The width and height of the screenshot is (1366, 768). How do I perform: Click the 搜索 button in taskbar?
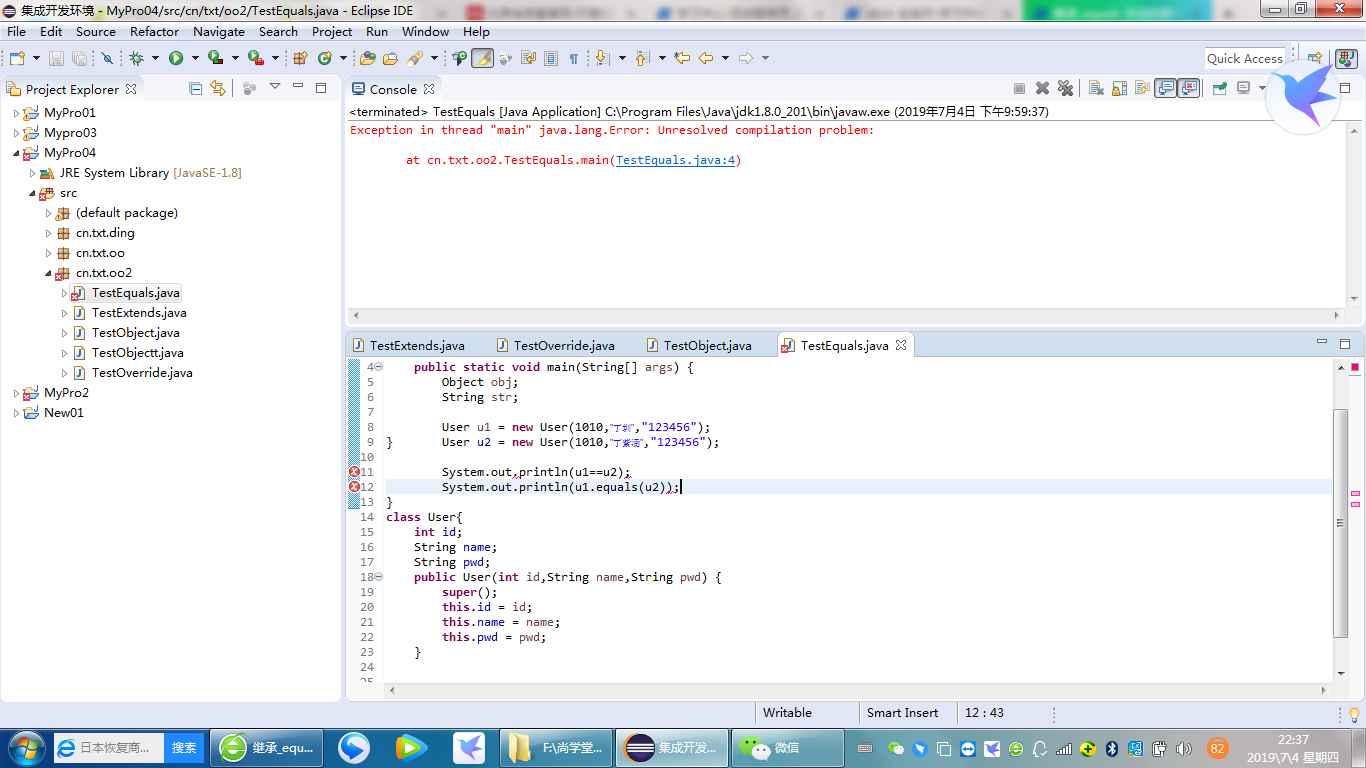184,747
